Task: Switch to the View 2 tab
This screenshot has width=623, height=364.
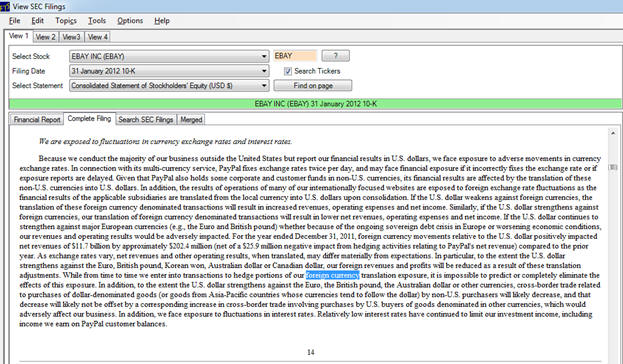Action: [45, 37]
